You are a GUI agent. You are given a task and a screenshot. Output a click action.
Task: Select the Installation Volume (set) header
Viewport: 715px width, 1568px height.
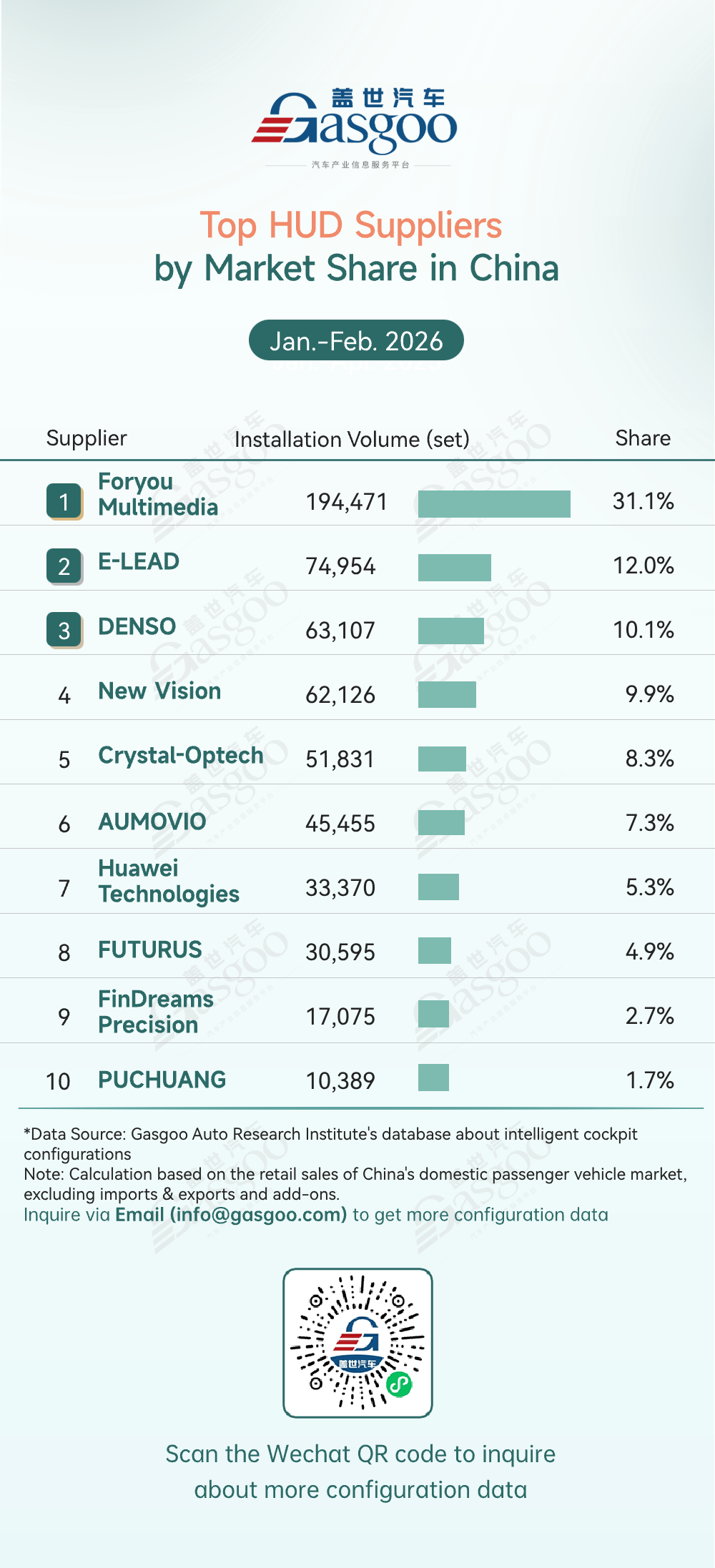[352, 439]
